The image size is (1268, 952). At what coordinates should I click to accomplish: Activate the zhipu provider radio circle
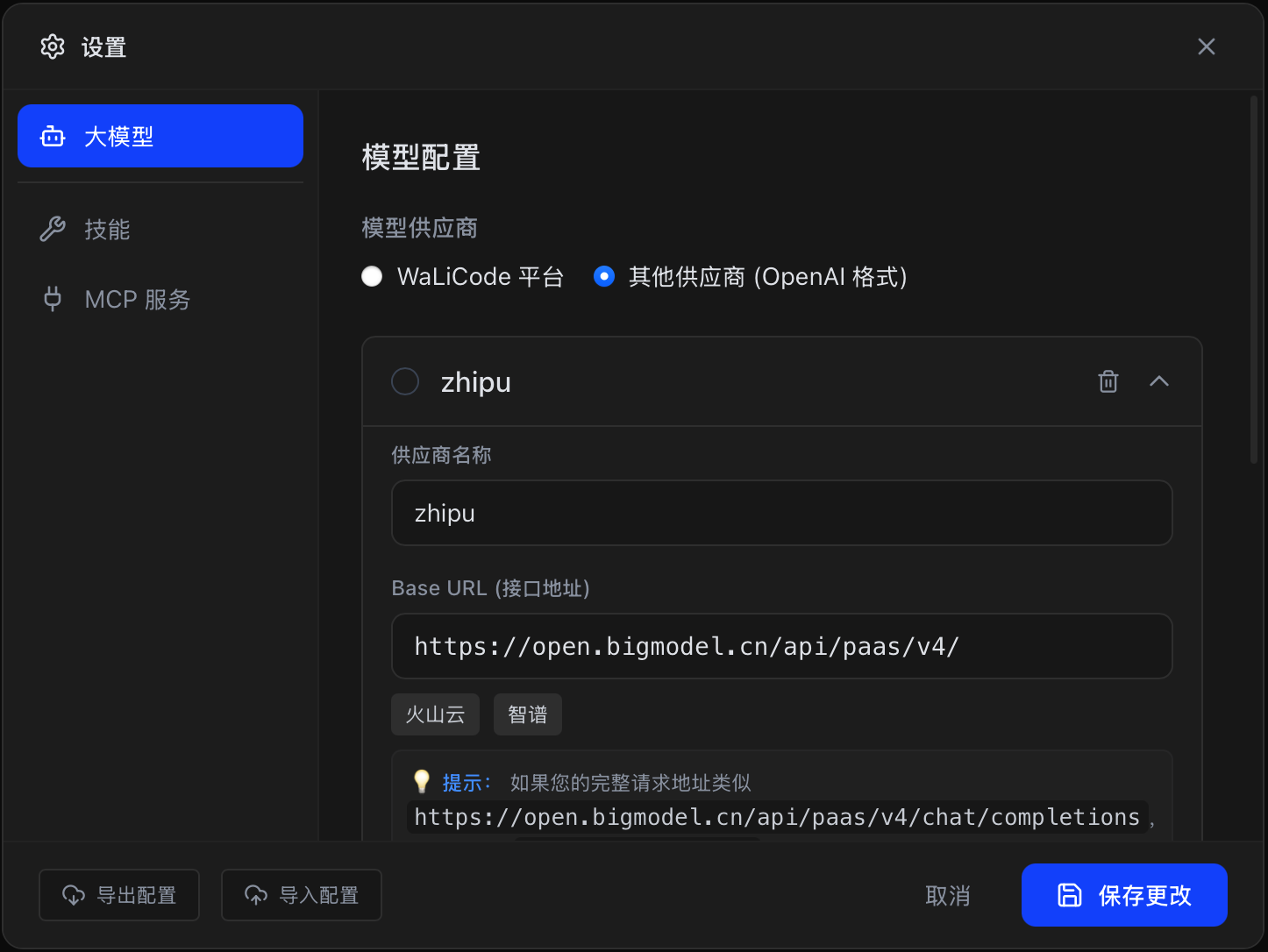pyautogui.click(x=405, y=381)
